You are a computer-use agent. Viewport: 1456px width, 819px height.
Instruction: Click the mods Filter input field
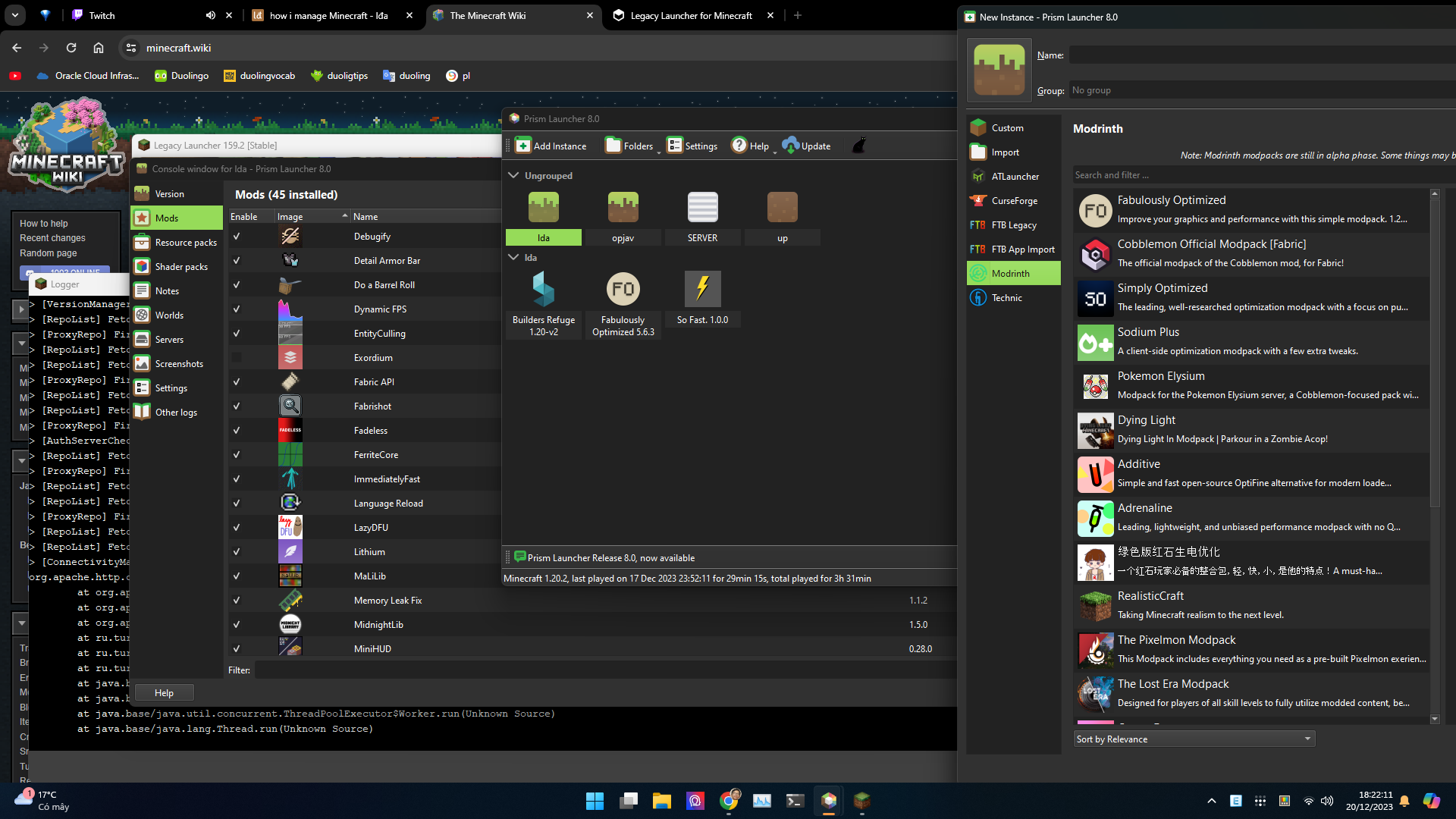(x=604, y=670)
